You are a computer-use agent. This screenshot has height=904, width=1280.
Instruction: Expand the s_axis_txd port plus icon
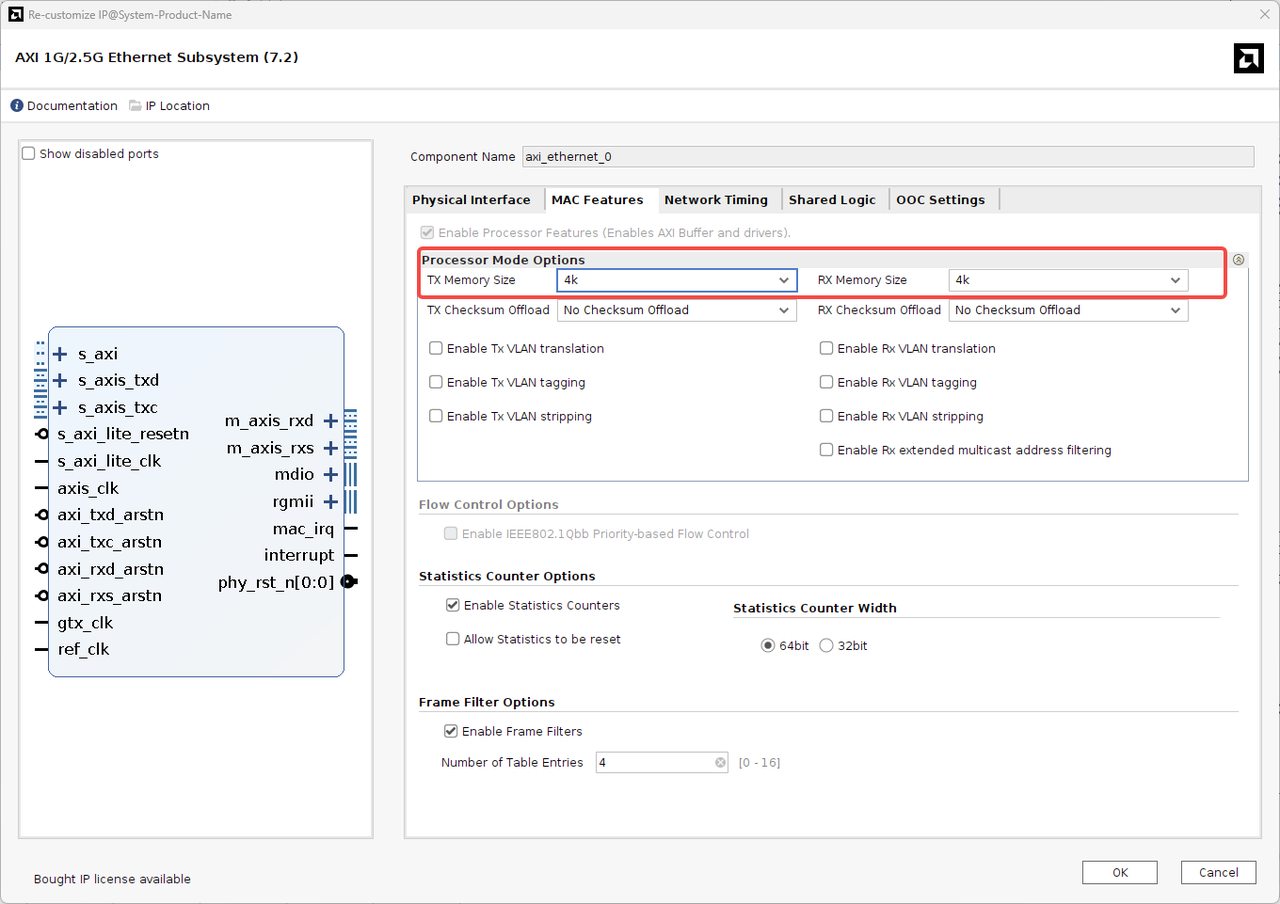[x=60, y=381]
